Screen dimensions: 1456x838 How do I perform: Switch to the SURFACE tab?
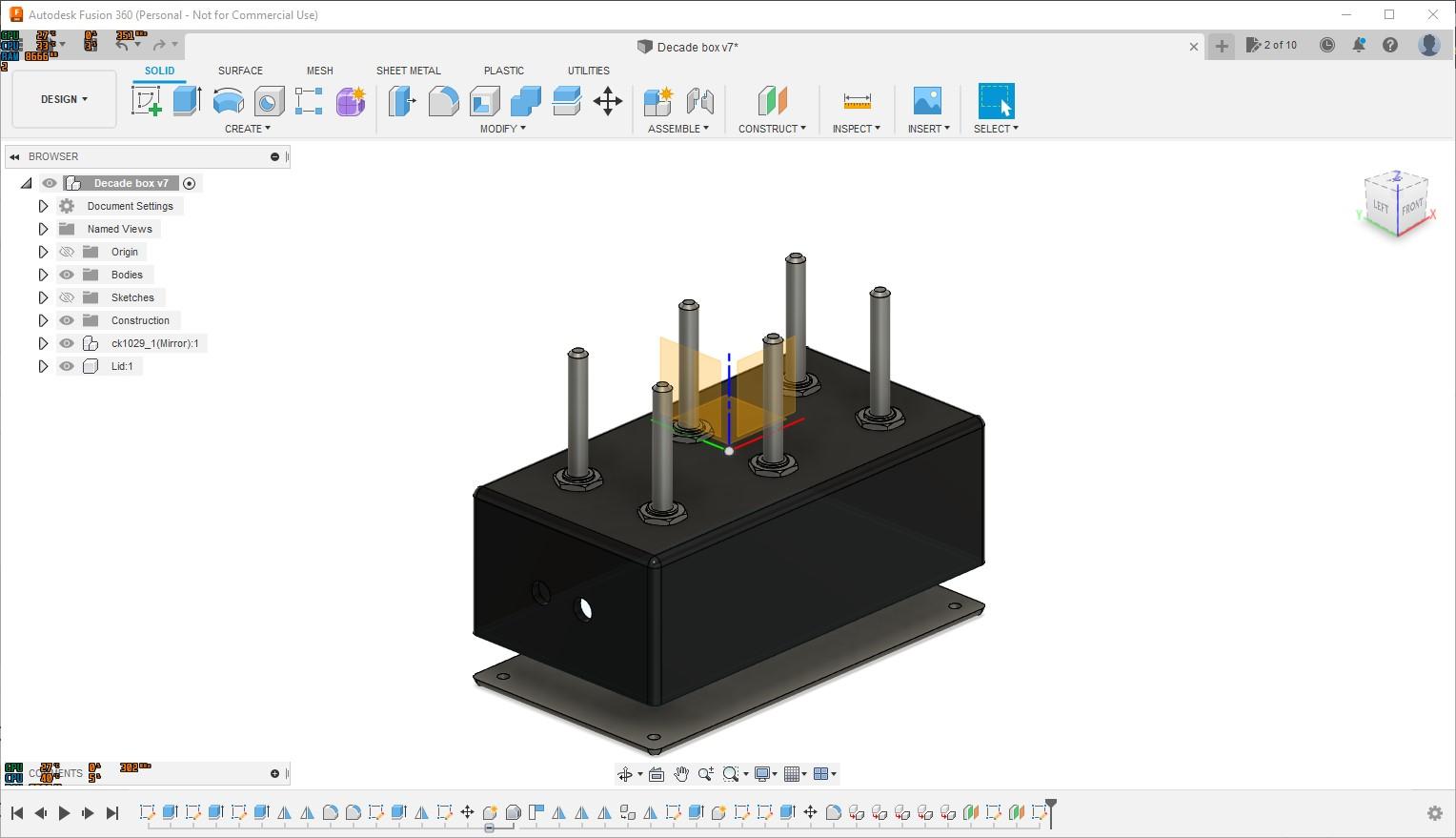click(x=240, y=71)
